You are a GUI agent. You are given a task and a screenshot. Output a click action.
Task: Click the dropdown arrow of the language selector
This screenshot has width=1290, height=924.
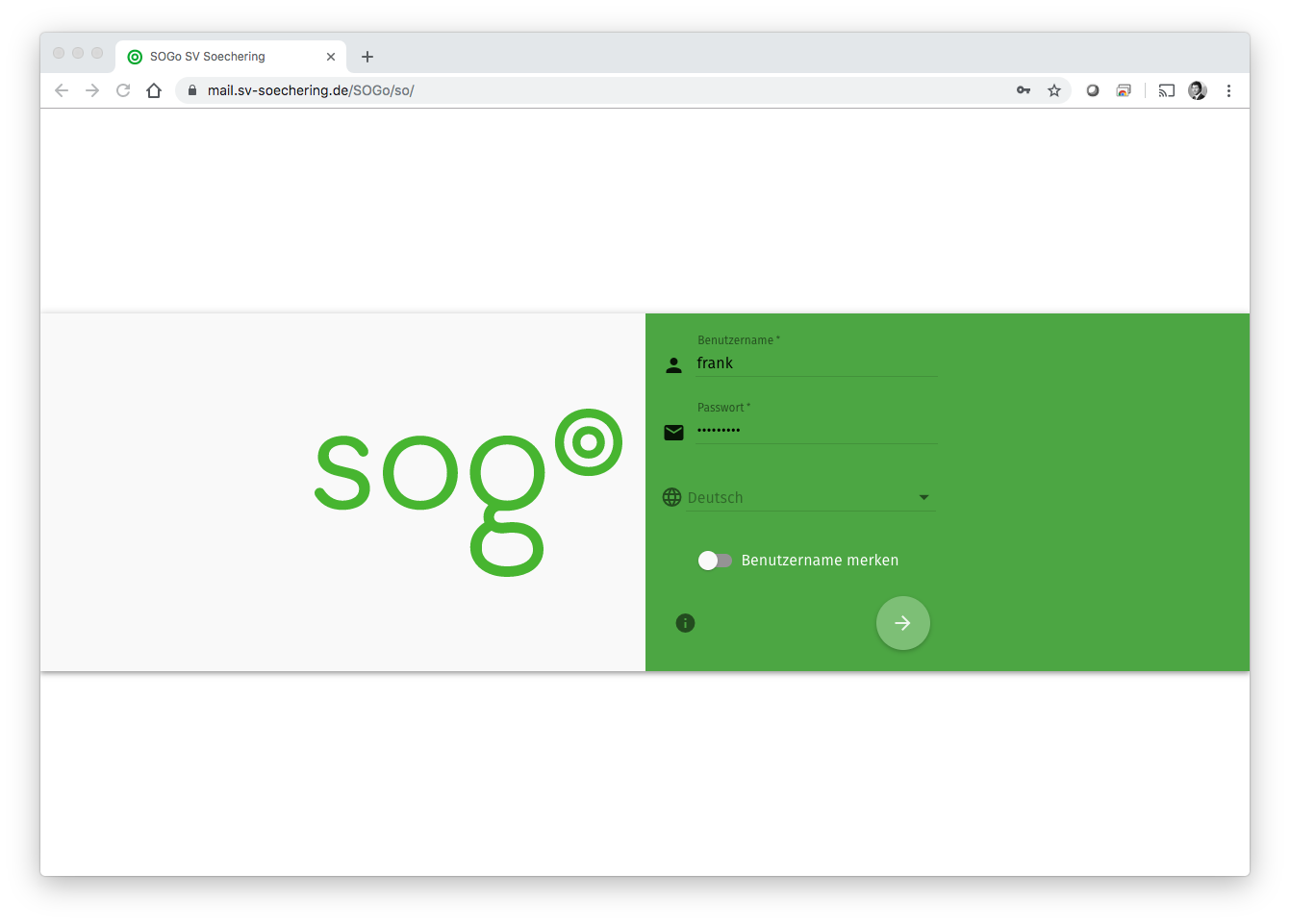click(x=923, y=497)
